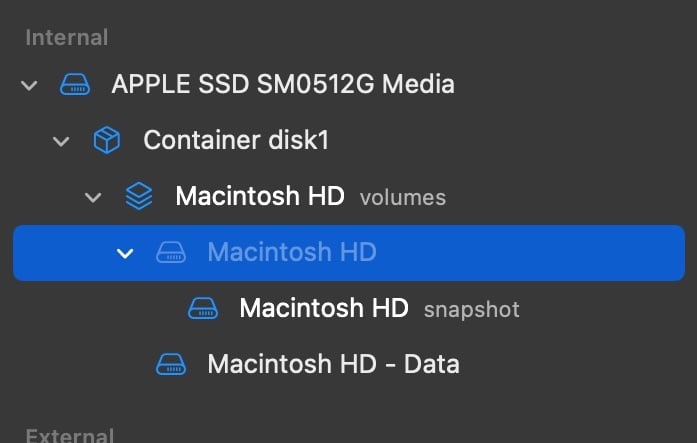The height and width of the screenshot is (443, 697).
Task: Select the Macintosh HD - Data volume
Action: tap(333, 364)
